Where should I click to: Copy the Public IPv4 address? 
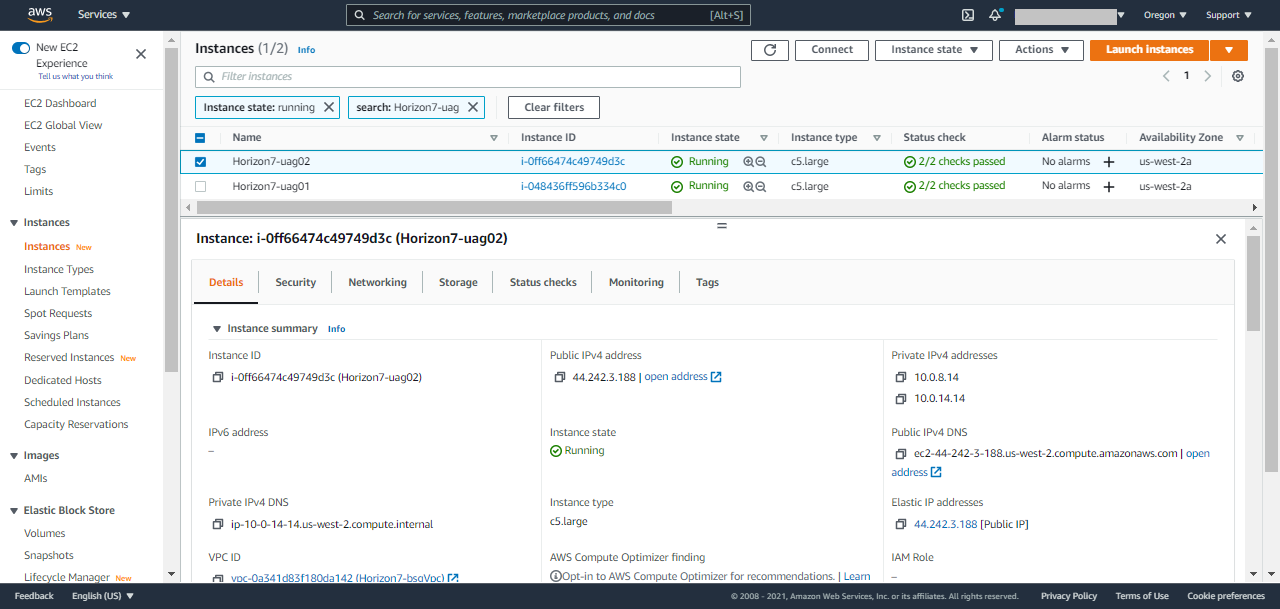click(560, 376)
